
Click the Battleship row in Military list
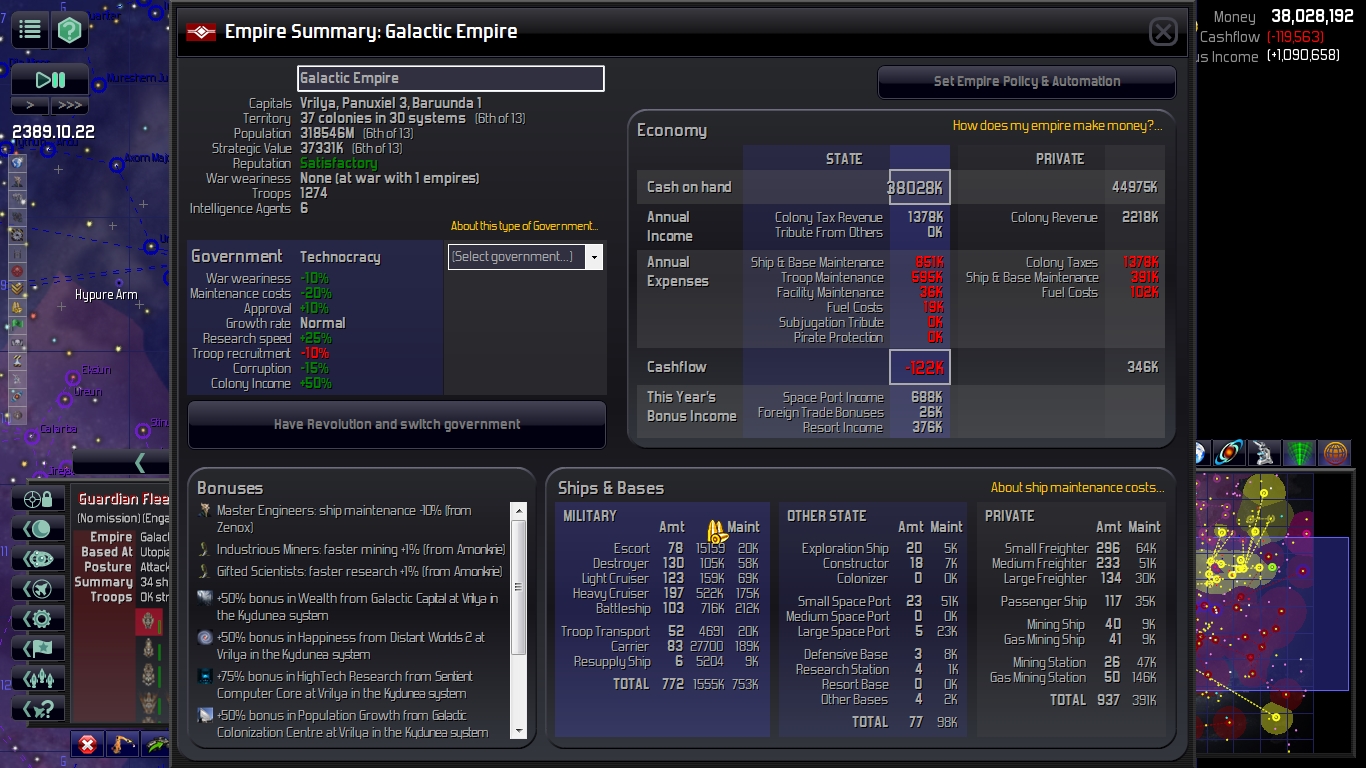coord(661,608)
